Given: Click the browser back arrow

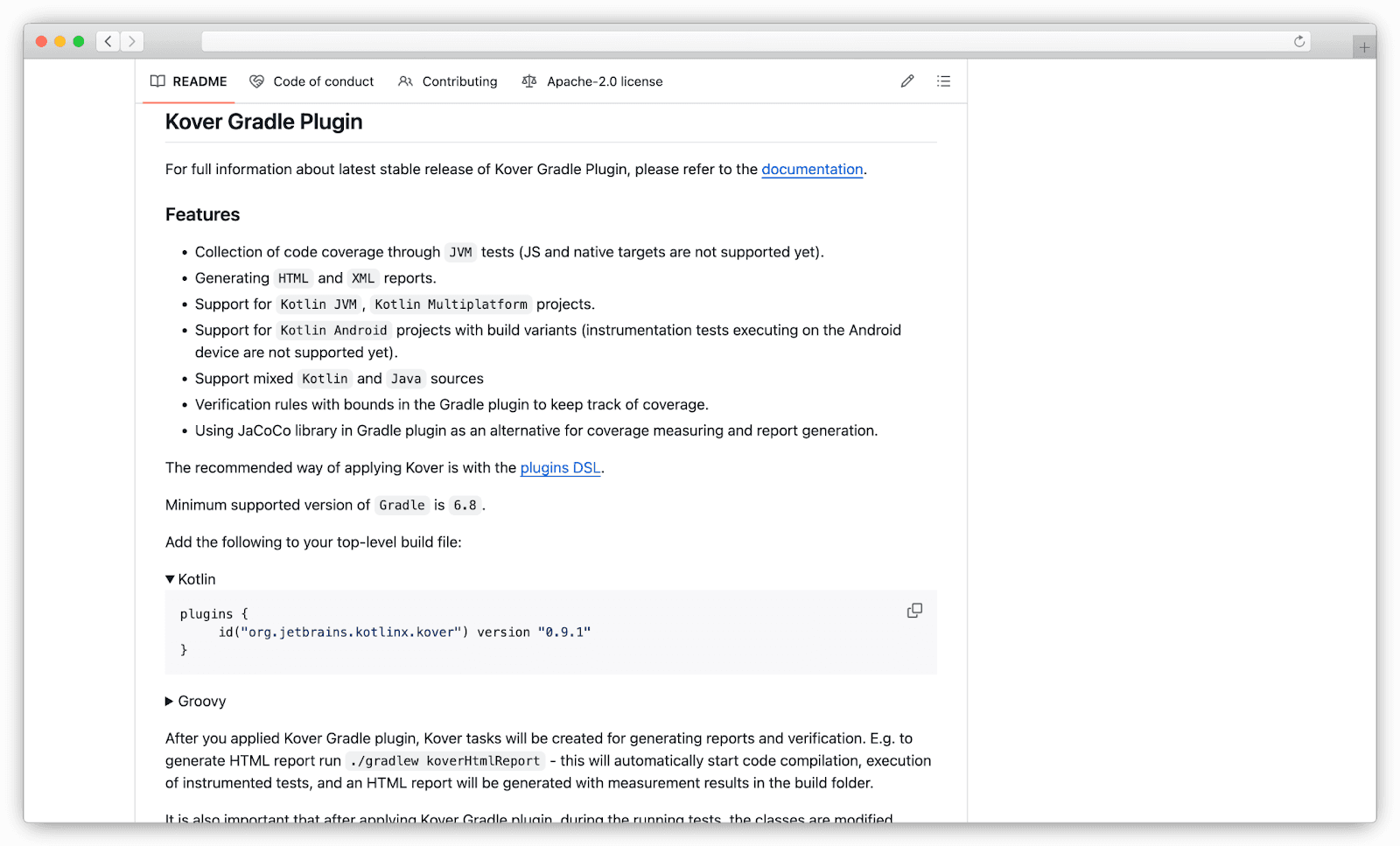Looking at the screenshot, I should [107, 40].
